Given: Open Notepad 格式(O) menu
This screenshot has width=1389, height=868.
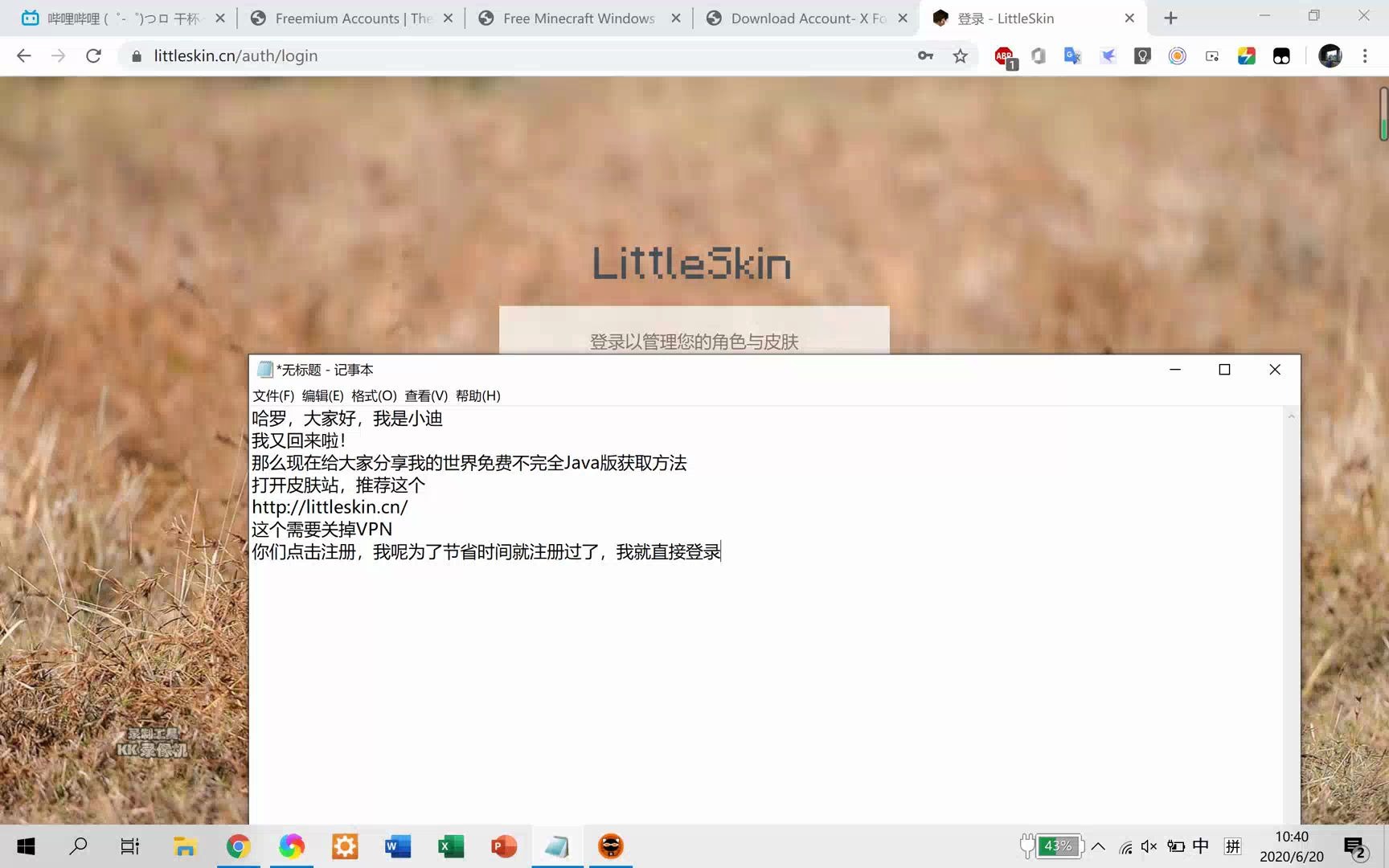Looking at the screenshot, I should coord(374,395).
